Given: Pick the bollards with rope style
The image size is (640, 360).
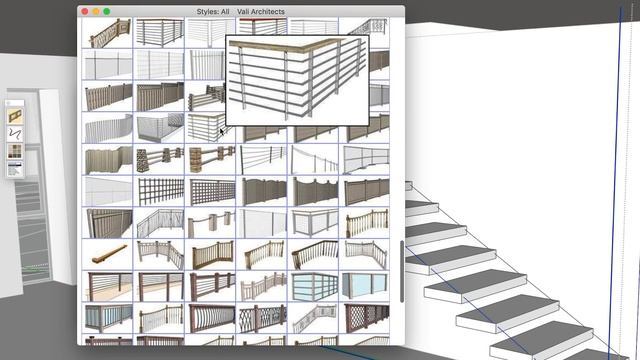Looking at the screenshot, I should click(211, 223).
